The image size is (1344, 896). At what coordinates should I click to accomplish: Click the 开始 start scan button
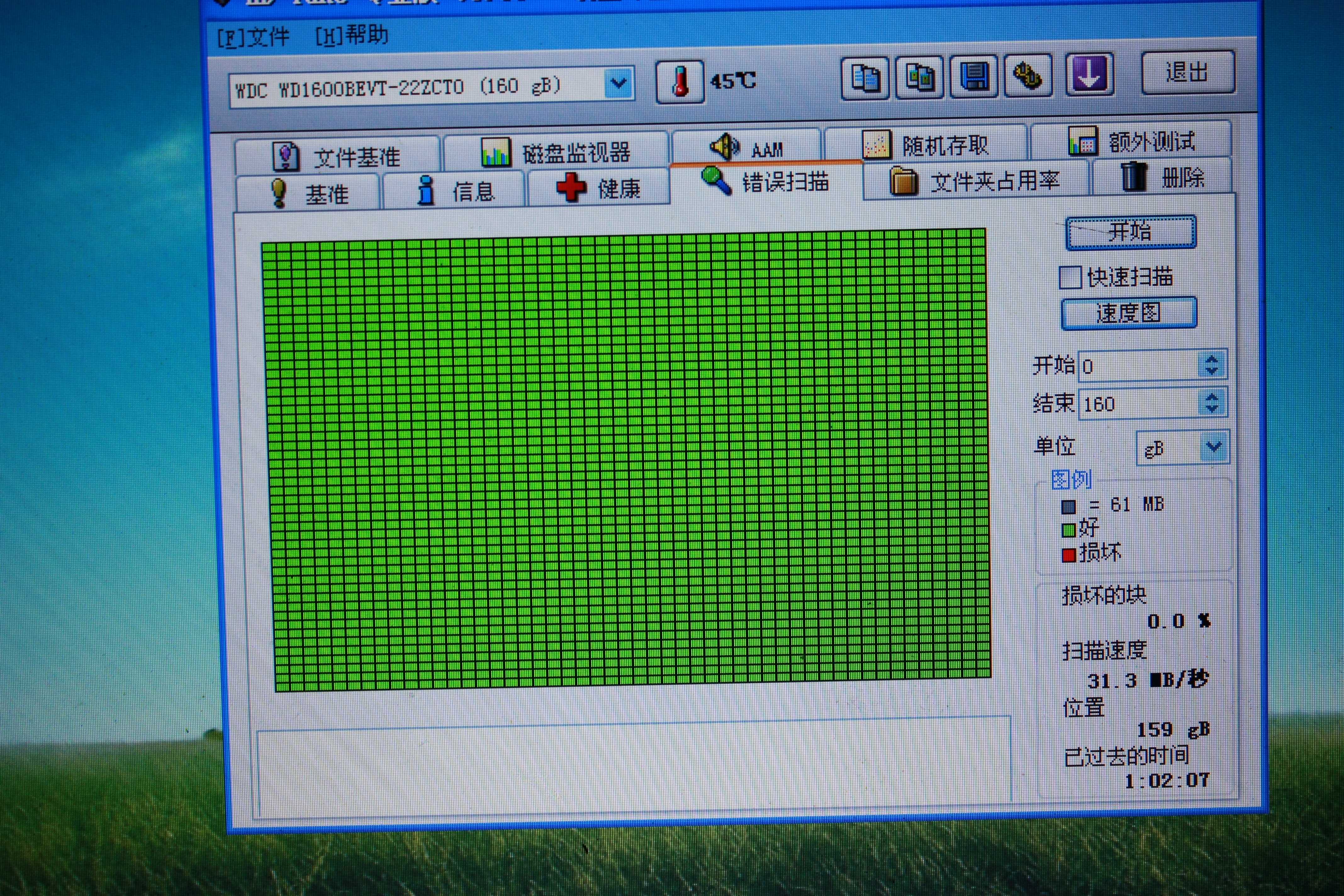click(1131, 232)
